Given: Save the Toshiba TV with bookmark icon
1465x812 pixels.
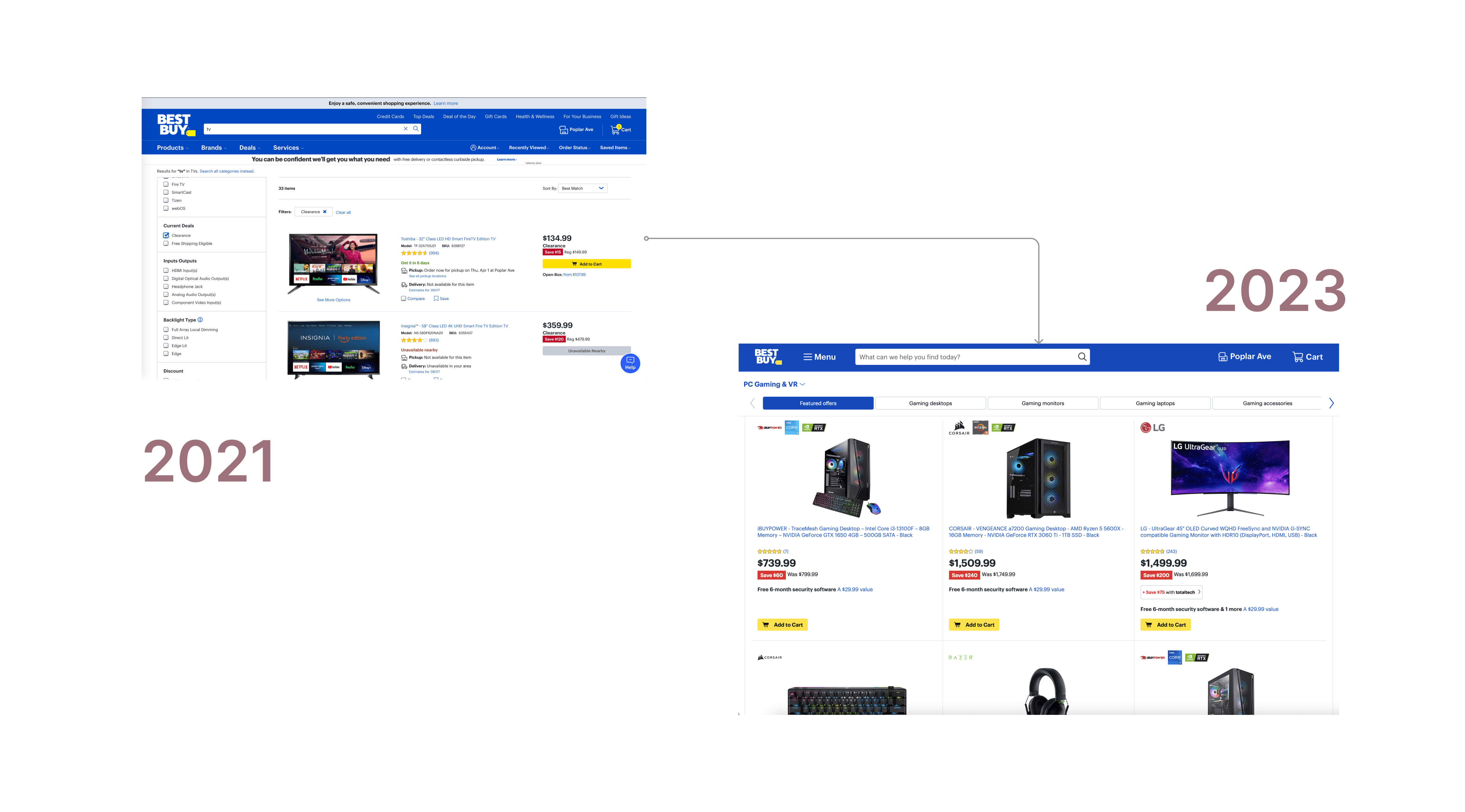Looking at the screenshot, I should tap(441, 299).
